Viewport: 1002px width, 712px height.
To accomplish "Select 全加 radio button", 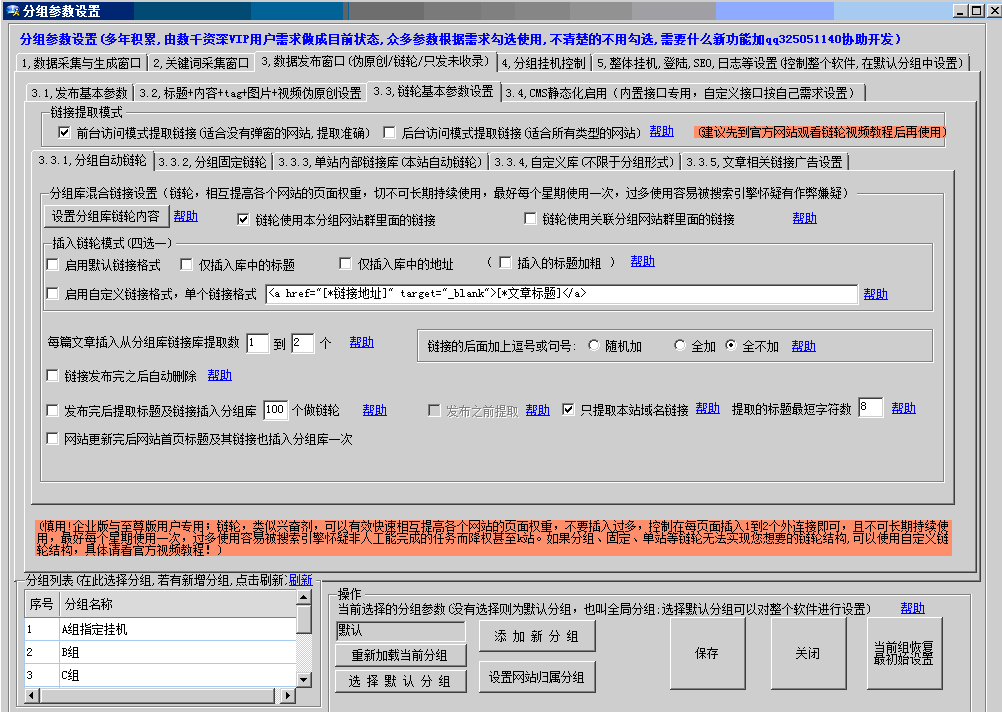I will pos(680,345).
